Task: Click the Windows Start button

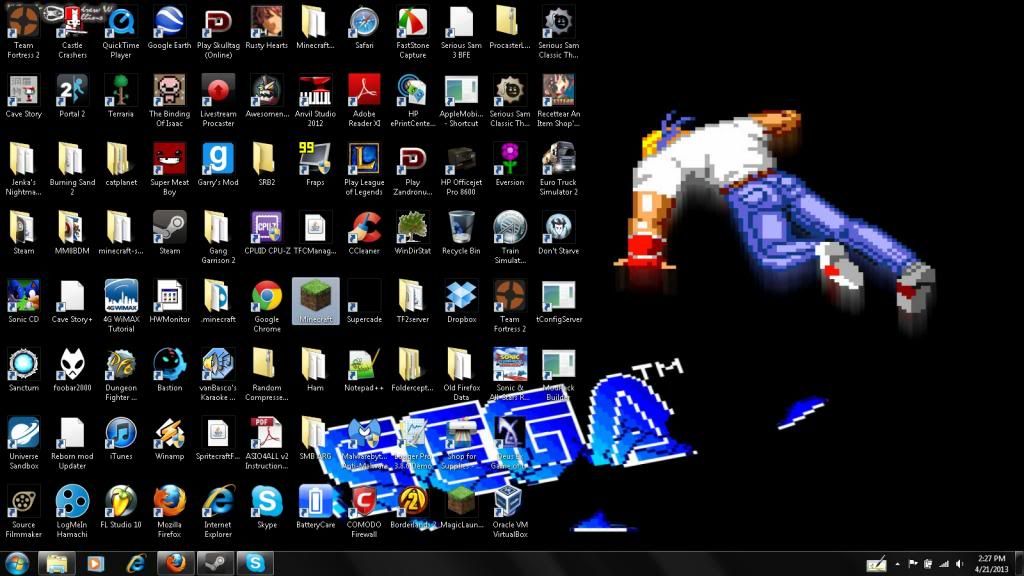Action: click(x=18, y=562)
